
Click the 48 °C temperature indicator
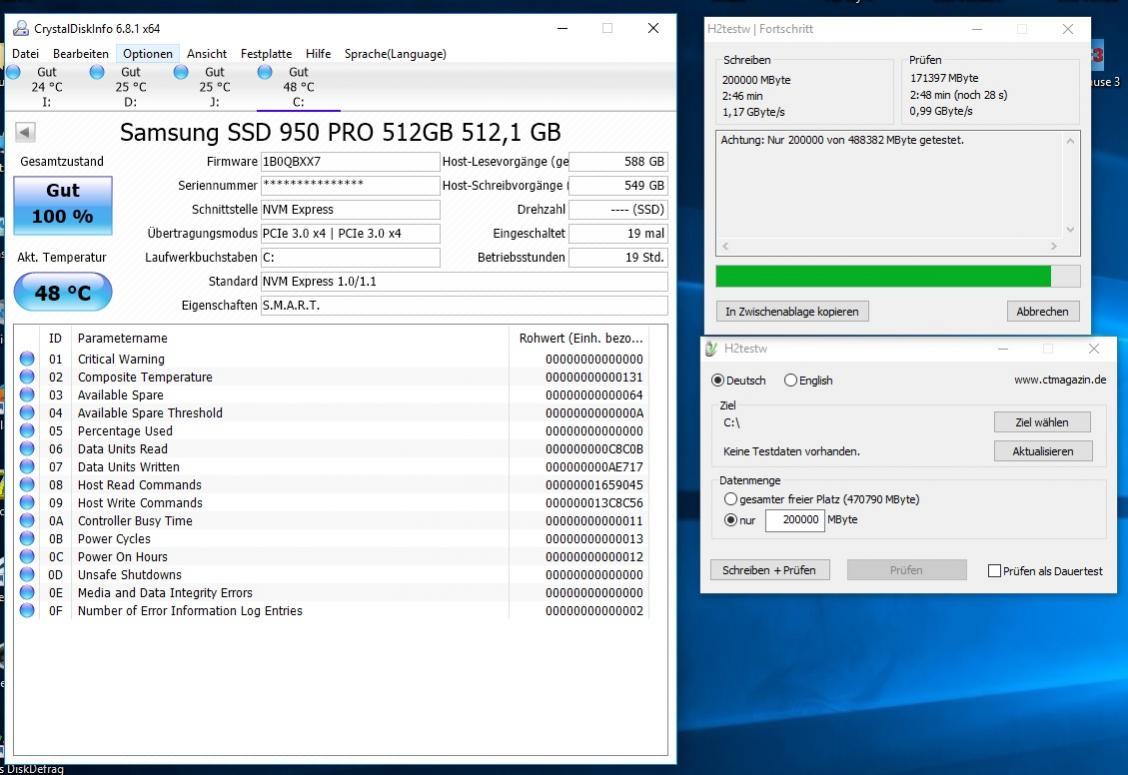pyautogui.click(x=63, y=292)
